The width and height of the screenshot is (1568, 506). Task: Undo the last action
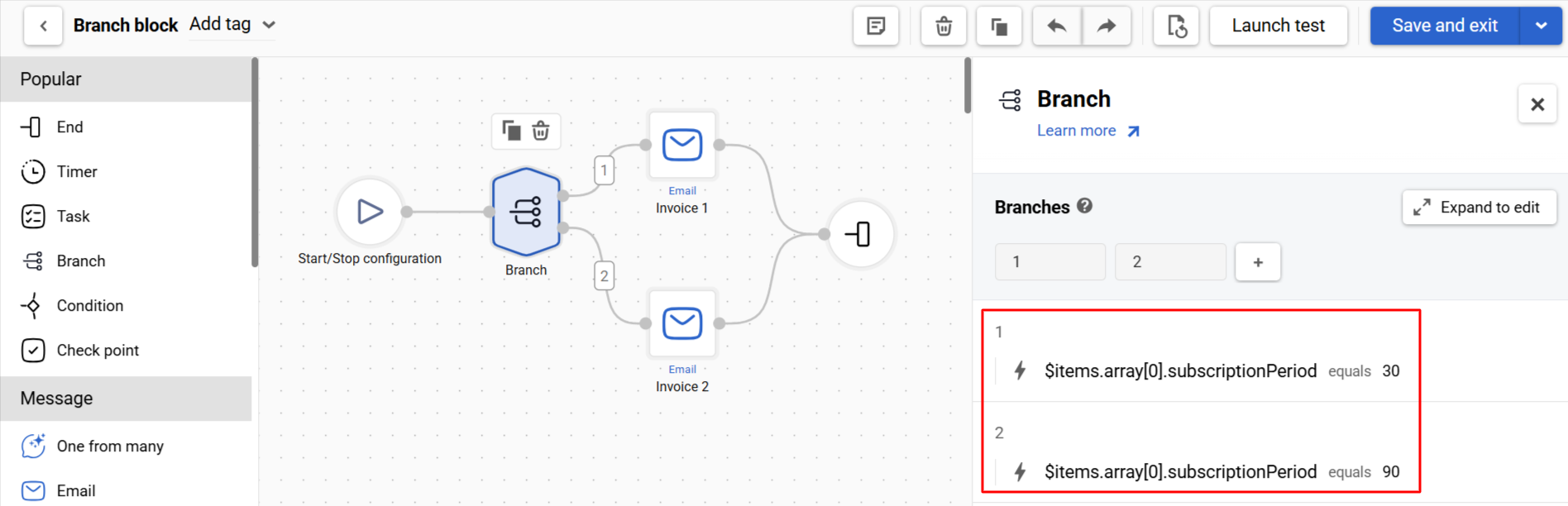pos(1057,26)
